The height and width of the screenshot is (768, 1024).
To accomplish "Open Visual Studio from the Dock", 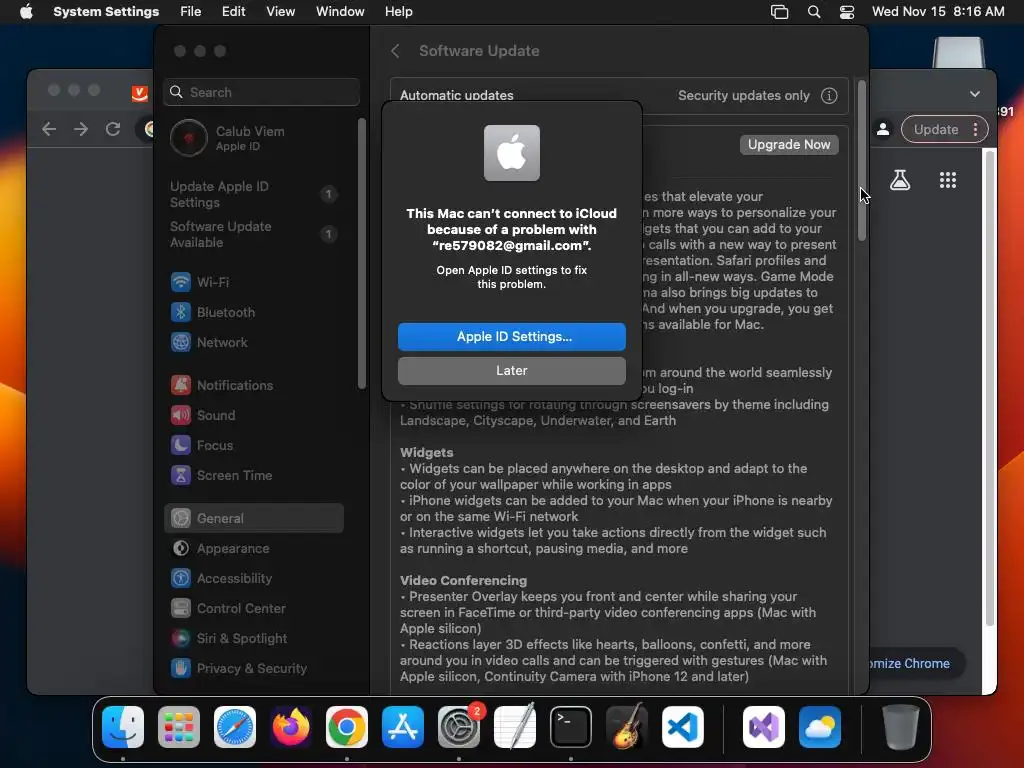I will [x=764, y=727].
